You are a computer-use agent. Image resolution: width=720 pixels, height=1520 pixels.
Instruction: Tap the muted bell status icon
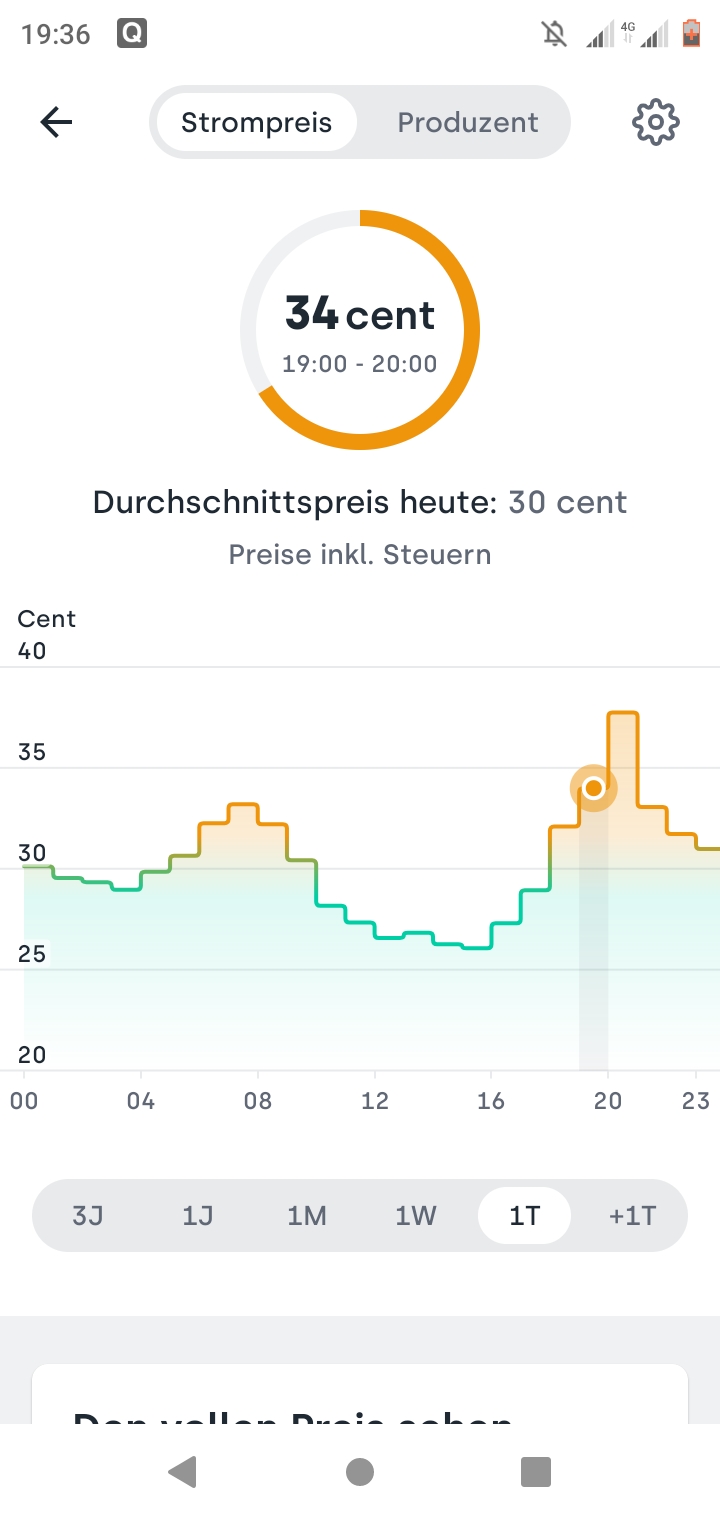[x=554, y=35]
